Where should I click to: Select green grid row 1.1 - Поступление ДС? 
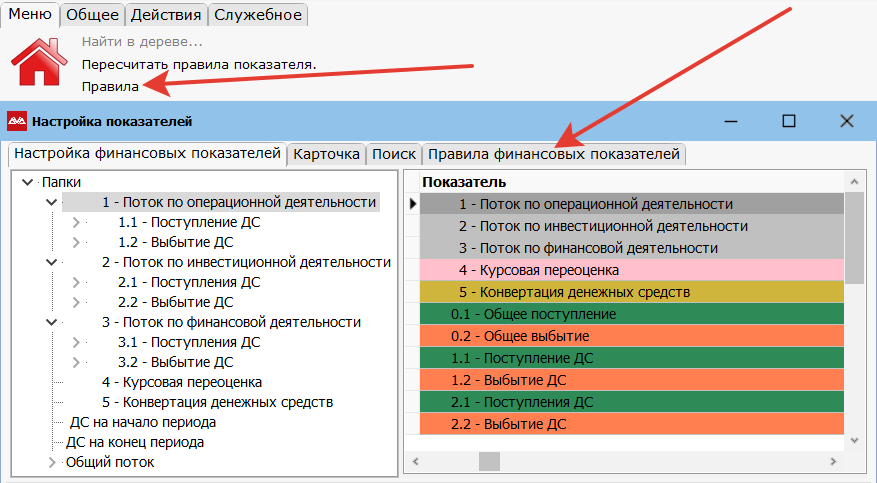(x=631, y=358)
